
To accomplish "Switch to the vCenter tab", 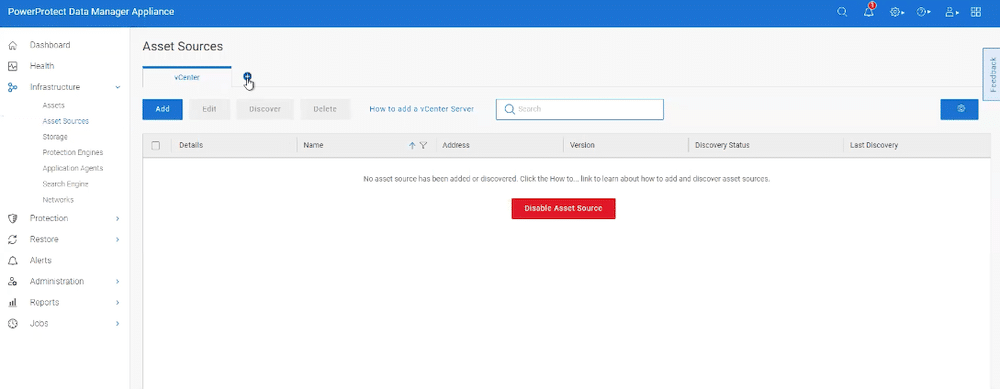I will coord(187,77).
